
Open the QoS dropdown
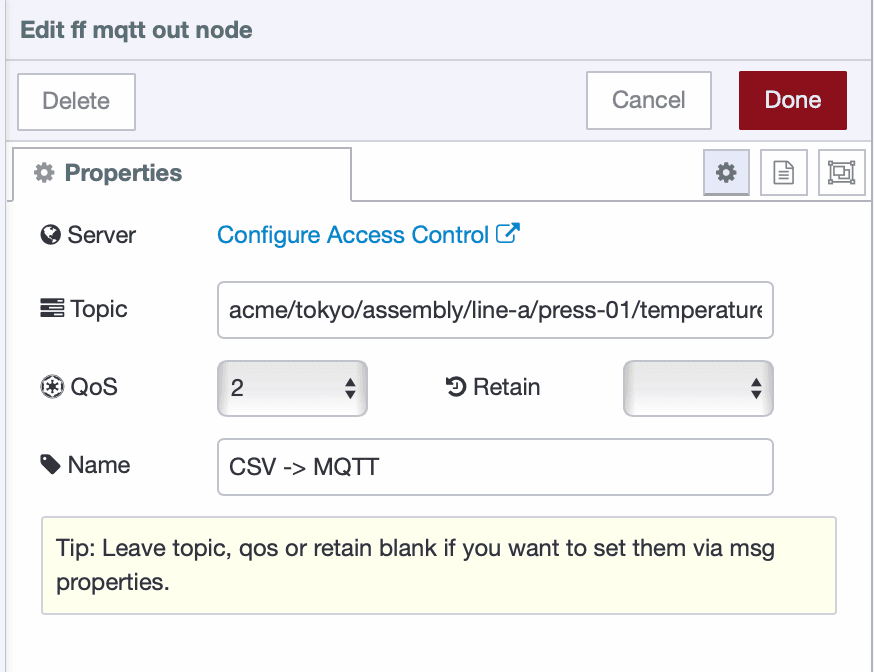(292, 388)
